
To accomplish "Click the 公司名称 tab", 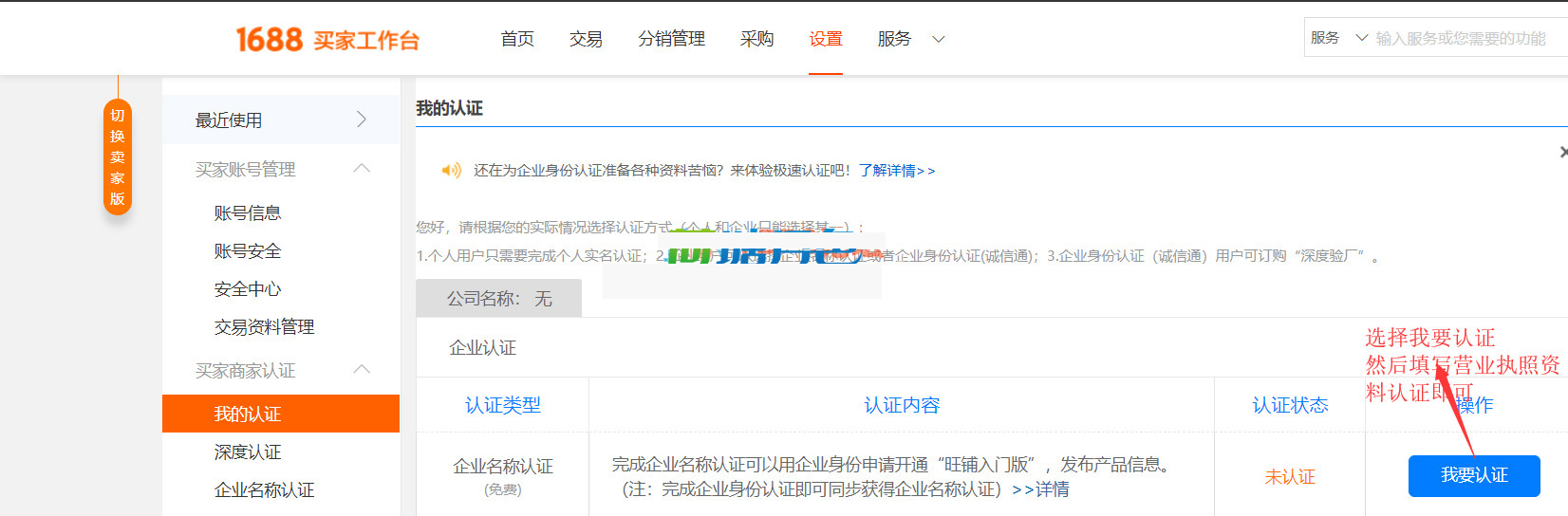I will 498,299.
